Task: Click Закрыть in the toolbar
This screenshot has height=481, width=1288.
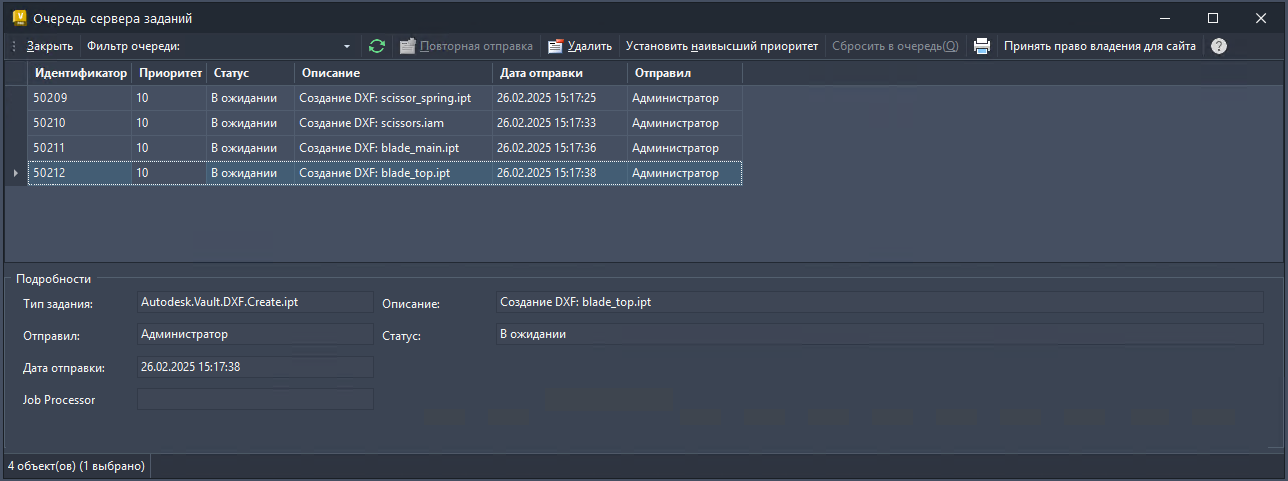Action: point(50,46)
